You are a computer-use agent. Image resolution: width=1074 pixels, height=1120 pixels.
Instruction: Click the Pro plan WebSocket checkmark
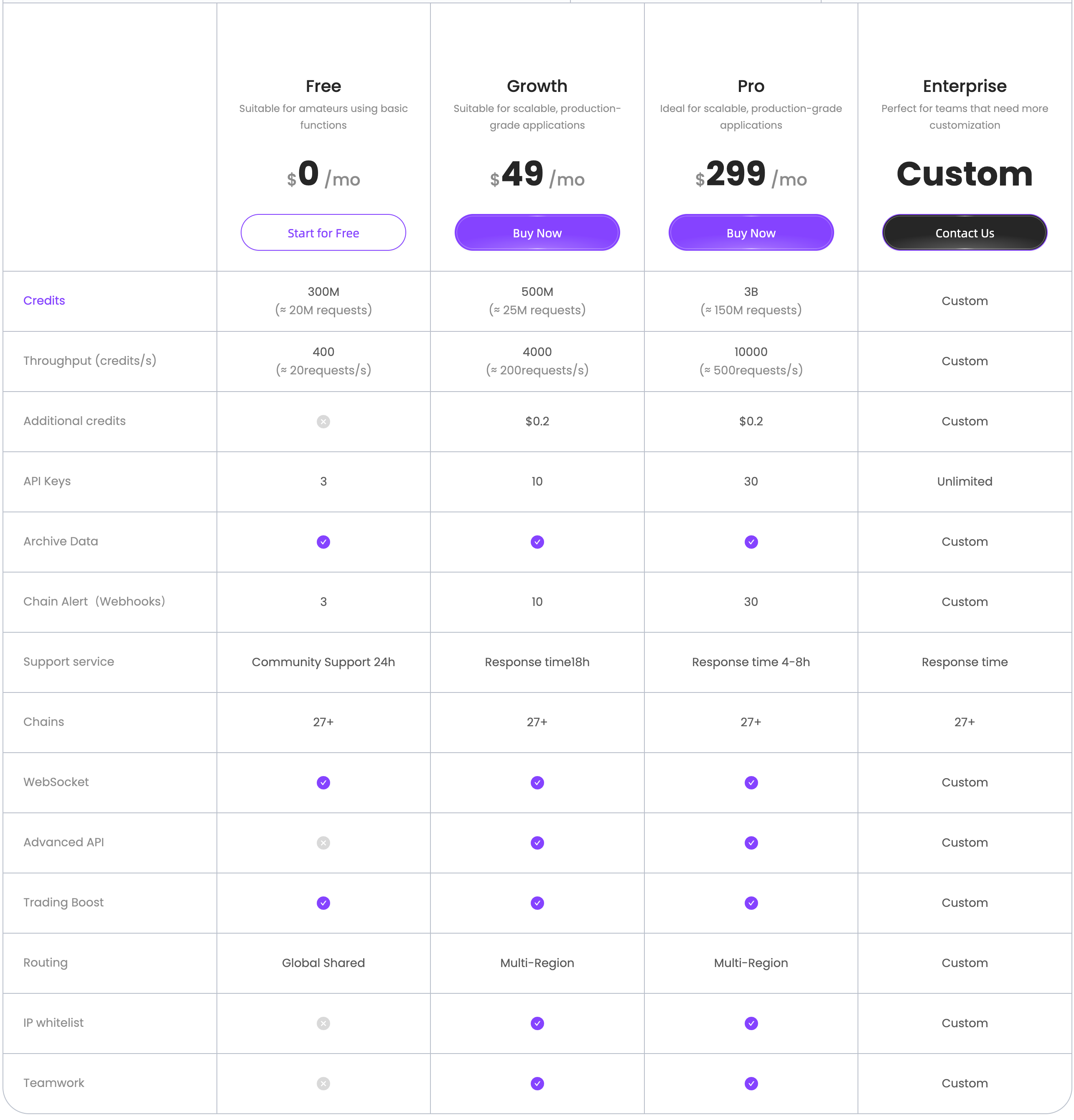click(x=751, y=782)
